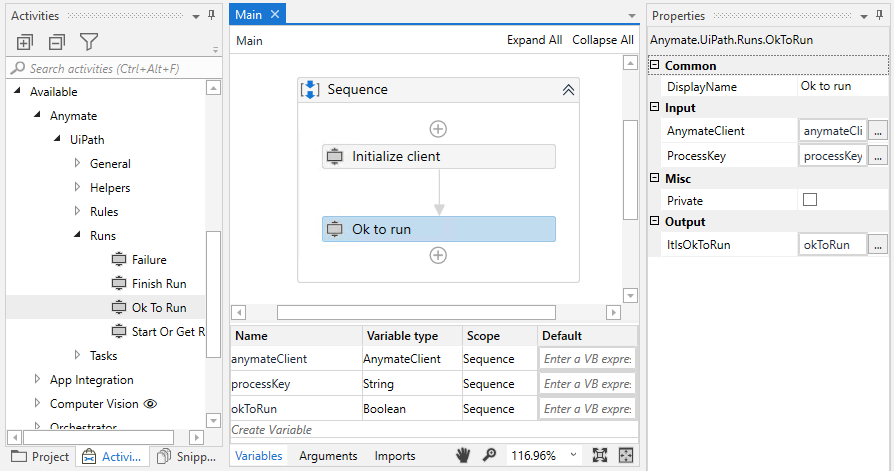Click Expand All in the designer
The width and height of the screenshot is (894, 471).
(534, 40)
